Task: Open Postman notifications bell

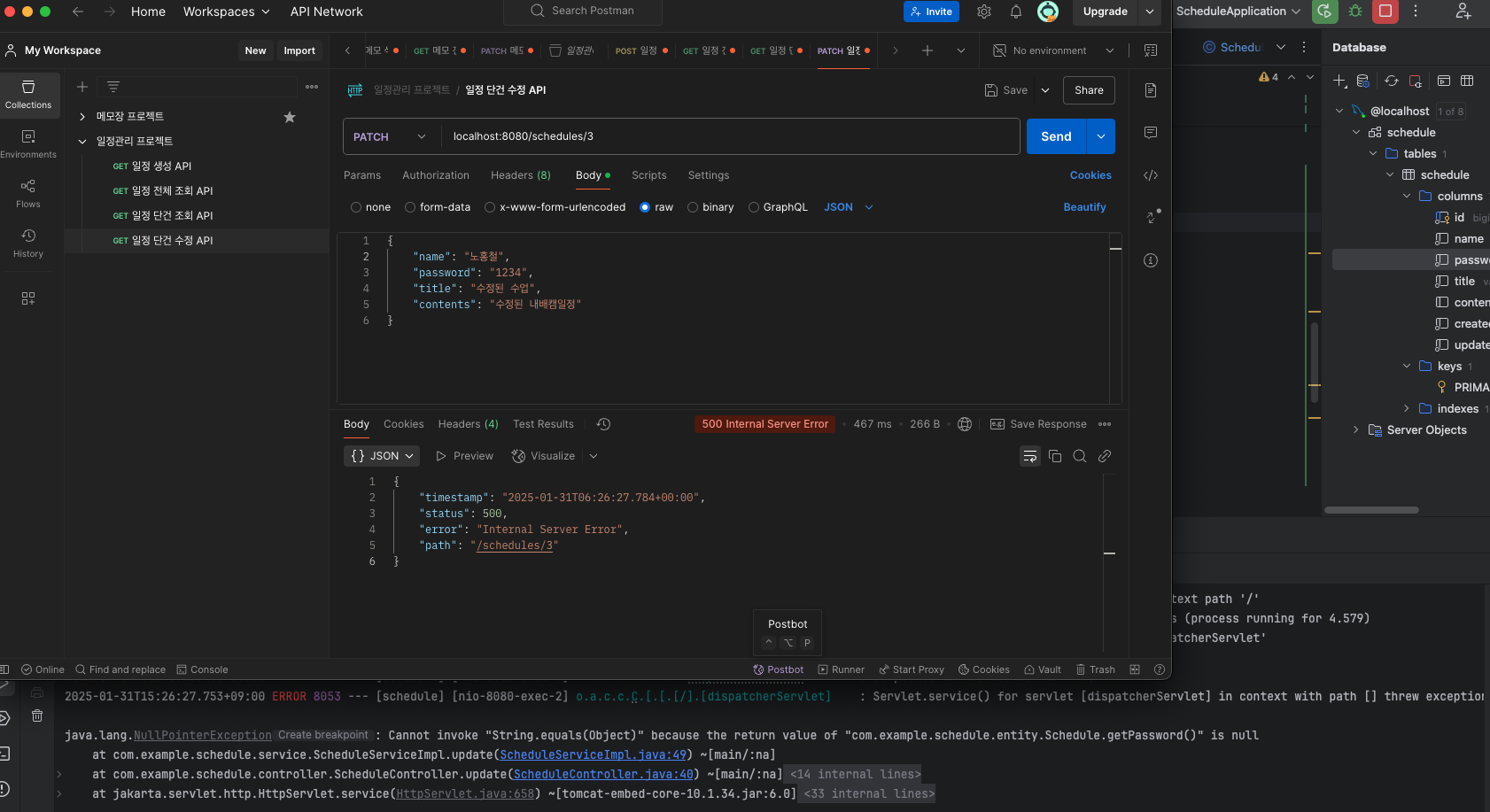Action: [1016, 12]
